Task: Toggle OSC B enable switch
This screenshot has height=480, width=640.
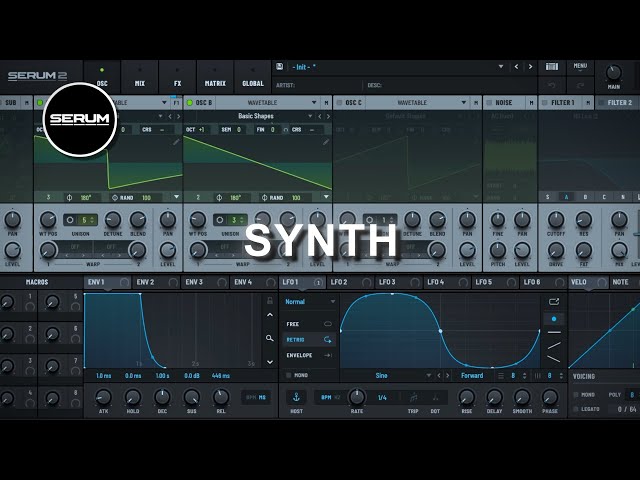Action: [x=190, y=102]
